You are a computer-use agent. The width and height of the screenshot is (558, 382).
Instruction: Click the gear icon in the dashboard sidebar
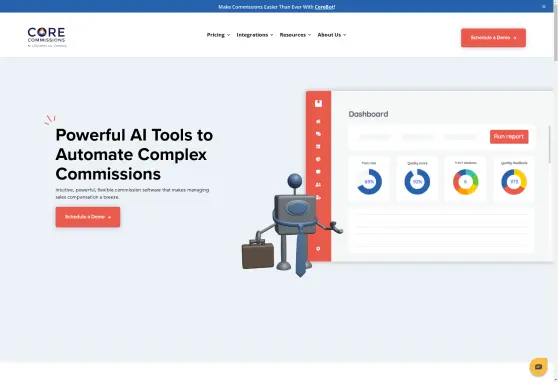tap(318, 248)
